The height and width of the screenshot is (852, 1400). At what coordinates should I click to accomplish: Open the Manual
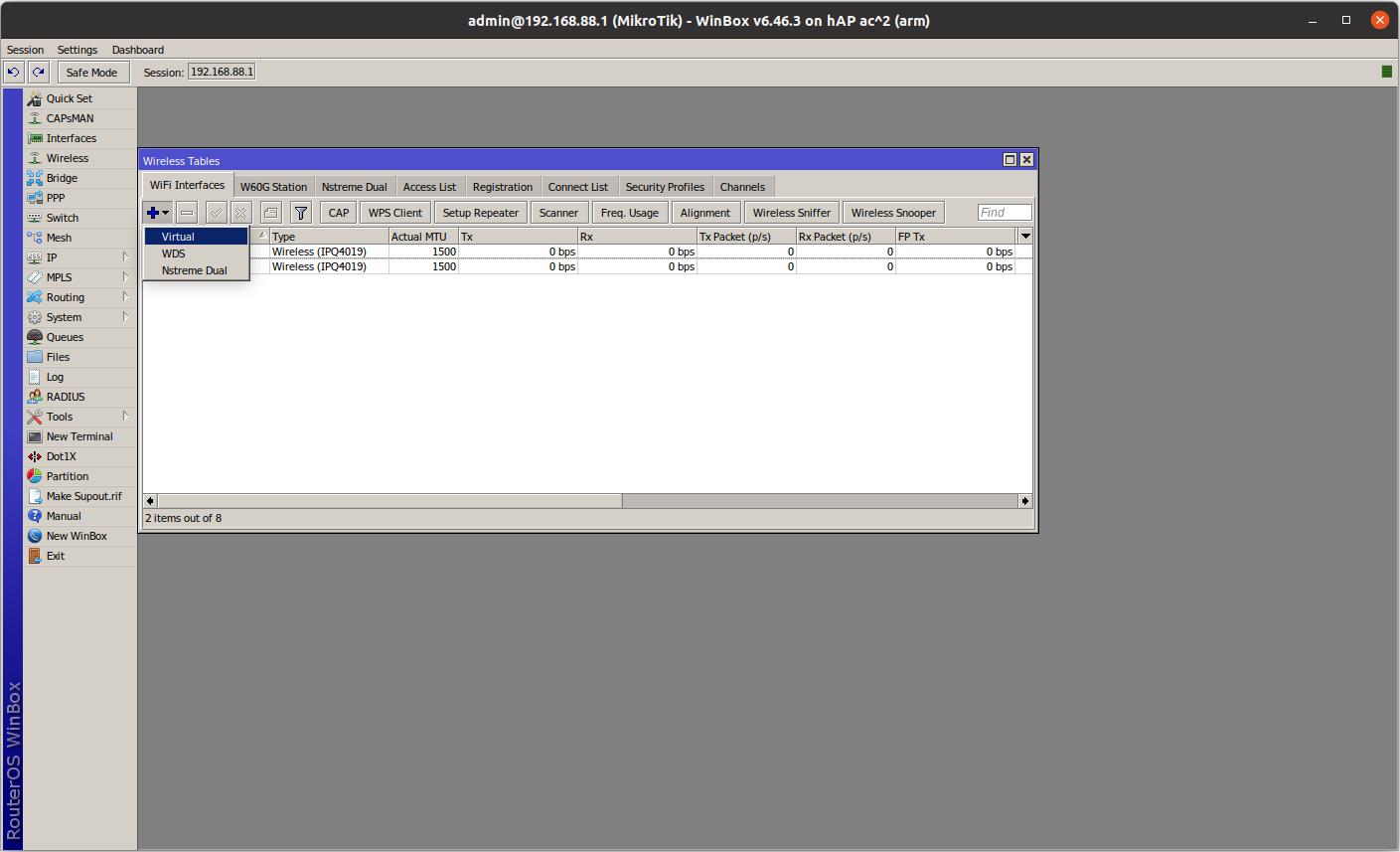[x=63, y=516]
